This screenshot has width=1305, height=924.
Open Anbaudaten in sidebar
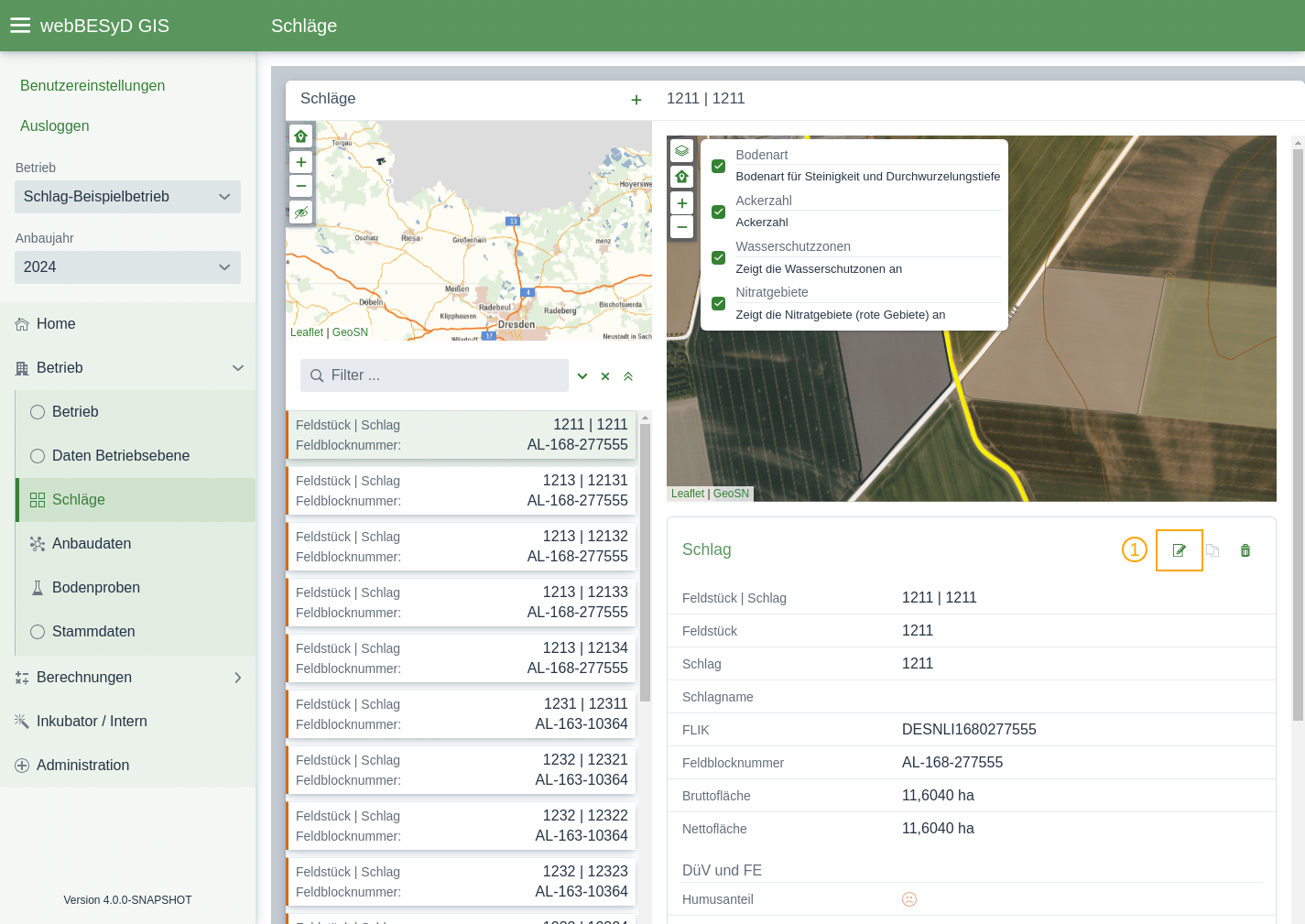136,544
